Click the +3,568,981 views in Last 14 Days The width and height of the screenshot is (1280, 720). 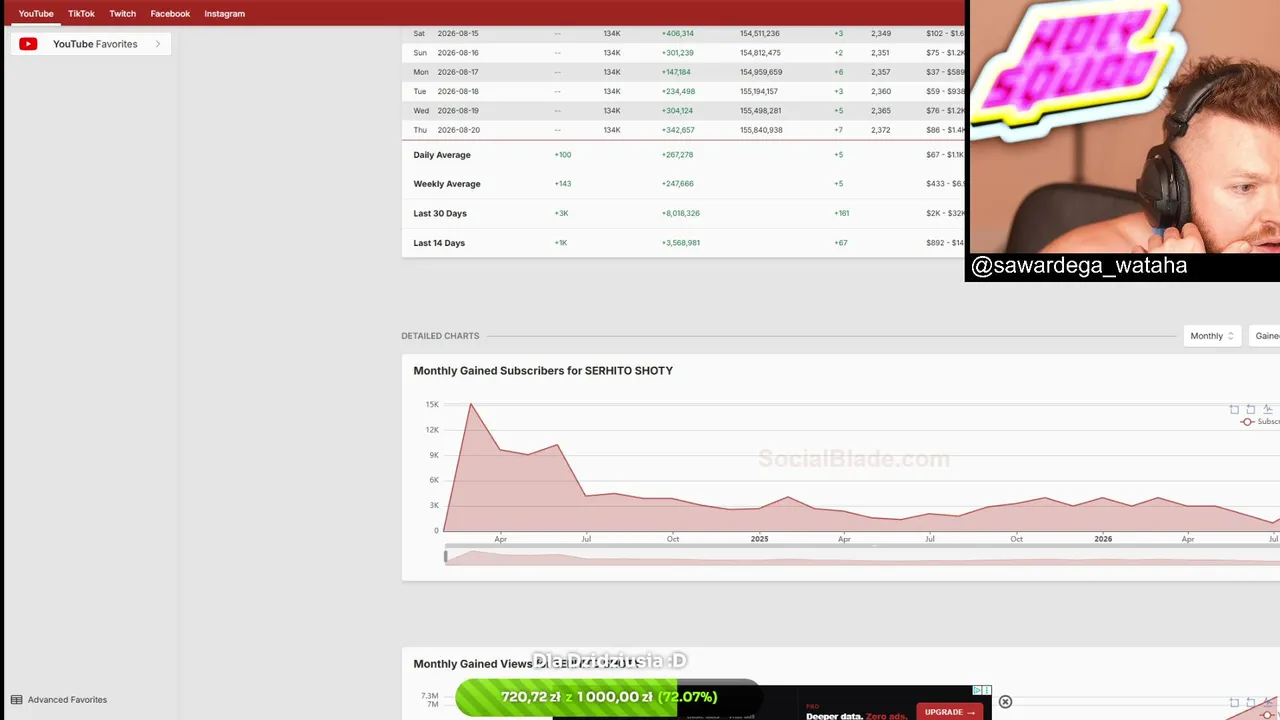pyautogui.click(x=680, y=243)
